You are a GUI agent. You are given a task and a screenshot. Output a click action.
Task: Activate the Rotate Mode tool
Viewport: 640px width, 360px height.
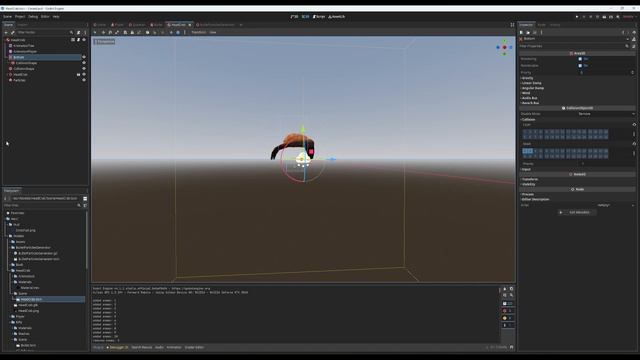tap(110, 32)
